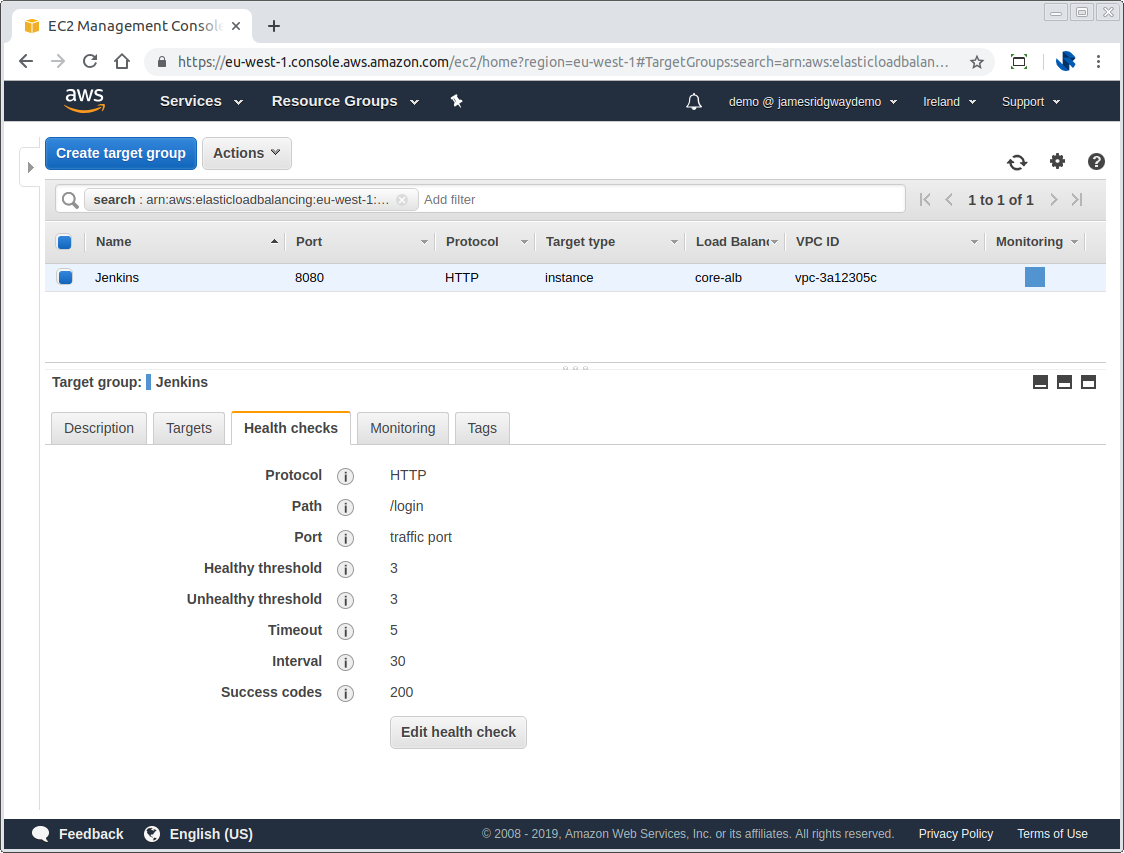The width and height of the screenshot is (1124, 853).
Task: Open a new browser tab
Action: pyautogui.click(x=273, y=27)
